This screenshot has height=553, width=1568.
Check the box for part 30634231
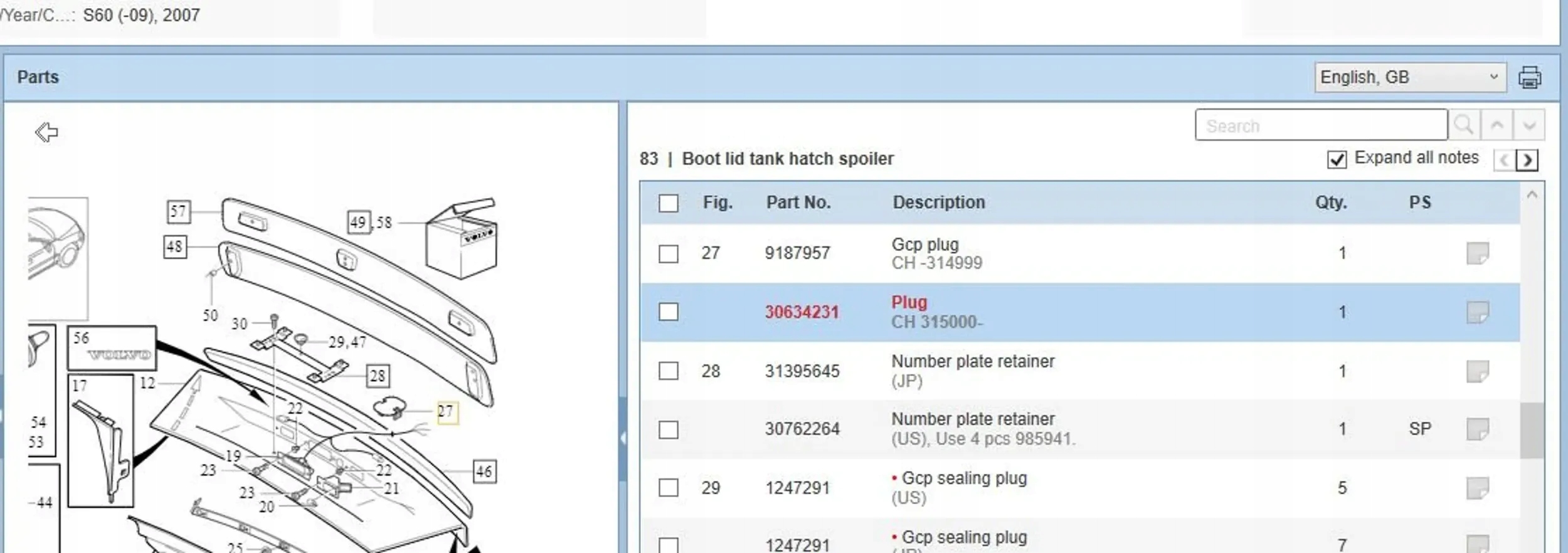point(669,312)
